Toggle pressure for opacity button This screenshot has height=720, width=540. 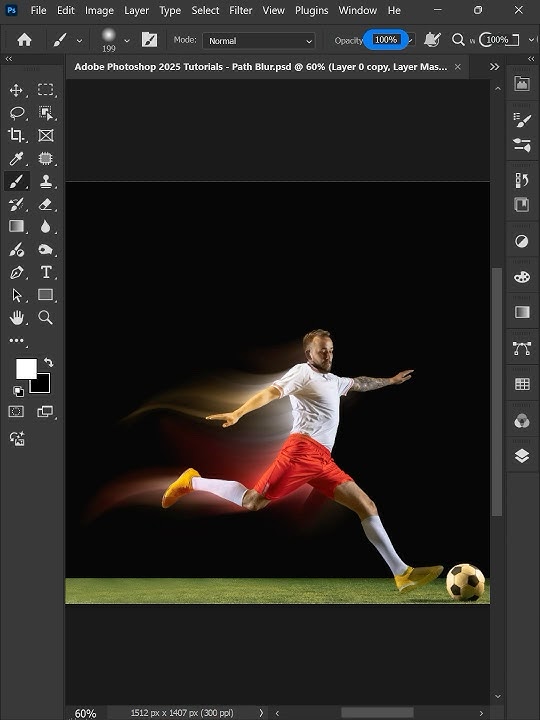(x=432, y=40)
